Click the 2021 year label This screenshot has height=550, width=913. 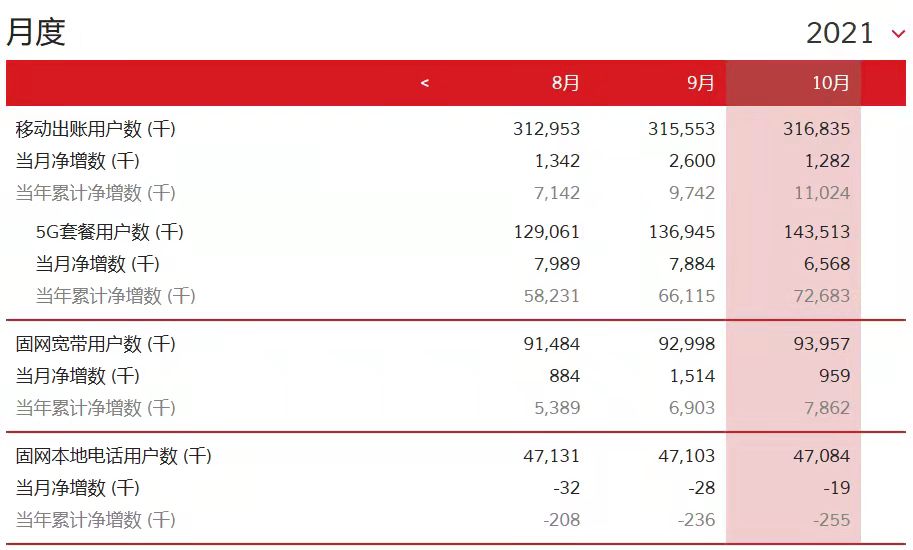840,33
